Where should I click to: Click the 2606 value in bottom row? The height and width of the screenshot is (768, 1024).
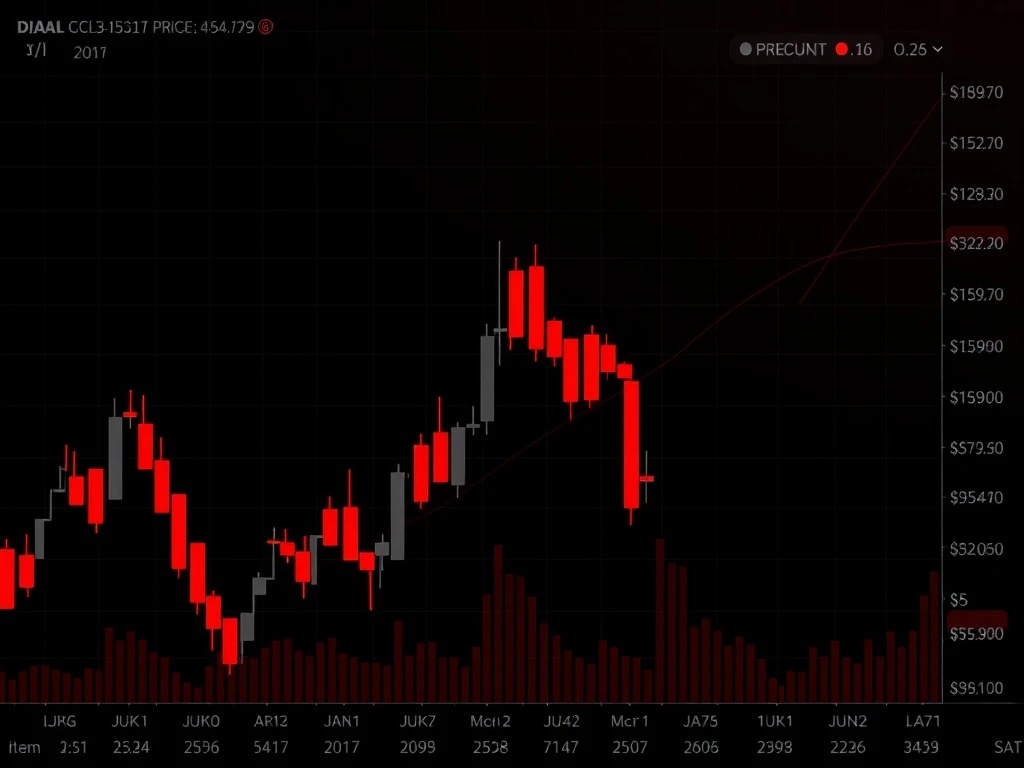click(701, 747)
